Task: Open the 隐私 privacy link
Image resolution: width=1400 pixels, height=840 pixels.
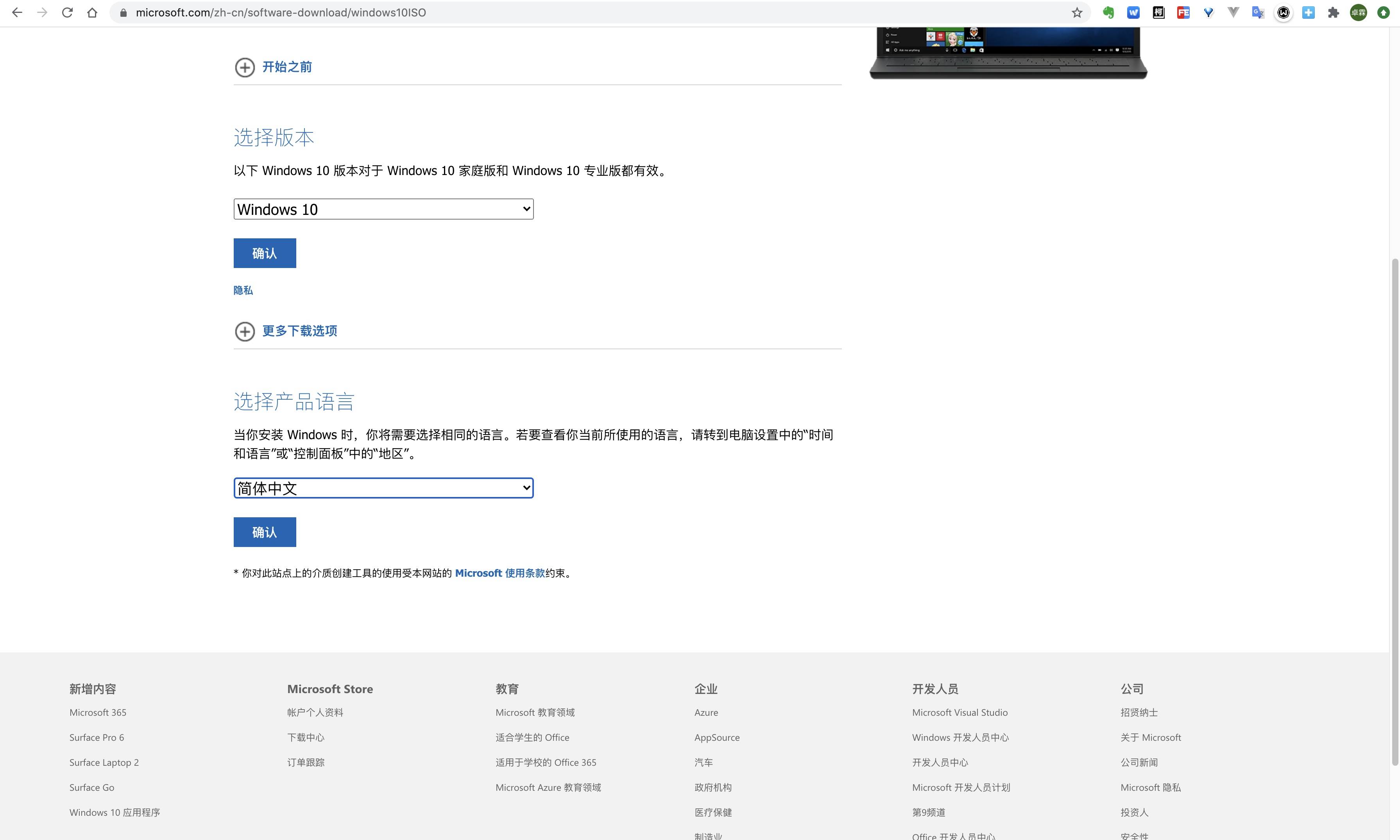Action: (x=243, y=290)
